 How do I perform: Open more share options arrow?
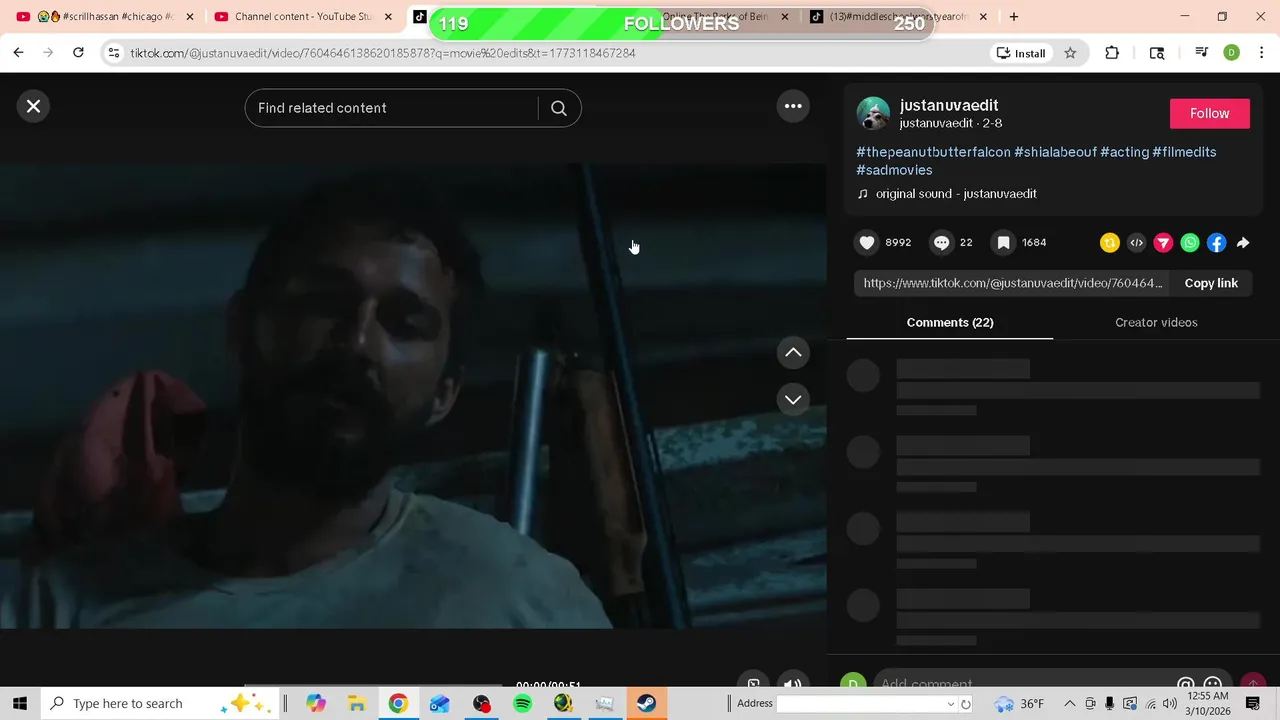pos(1243,243)
